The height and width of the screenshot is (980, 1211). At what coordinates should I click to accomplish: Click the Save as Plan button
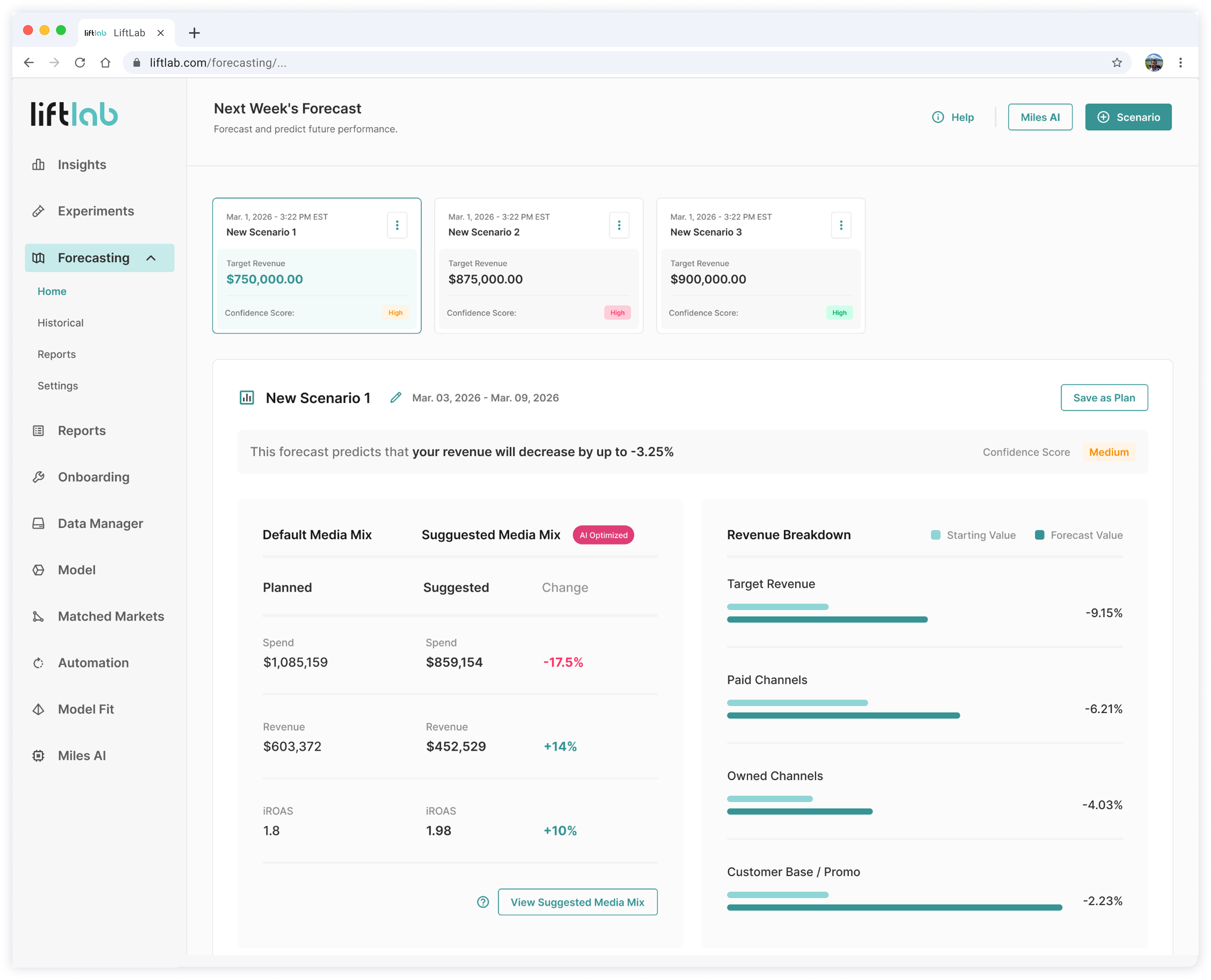1104,397
